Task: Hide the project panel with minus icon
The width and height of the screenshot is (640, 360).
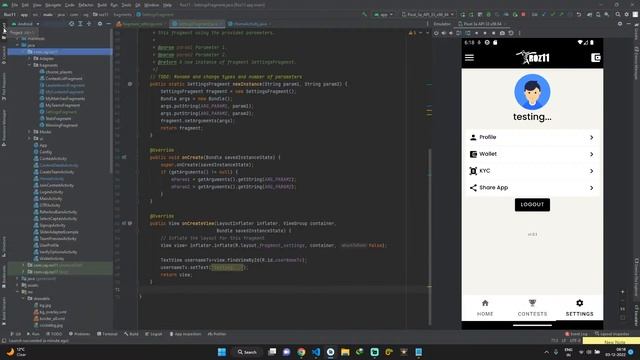Action: [x=108, y=24]
